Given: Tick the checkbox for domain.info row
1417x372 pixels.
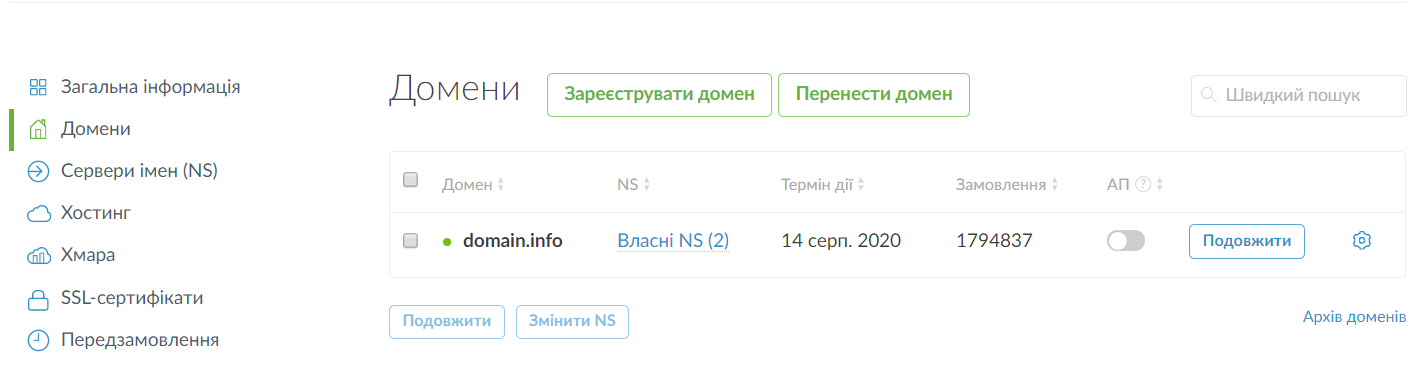Looking at the screenshot, I should coord(410,240).
